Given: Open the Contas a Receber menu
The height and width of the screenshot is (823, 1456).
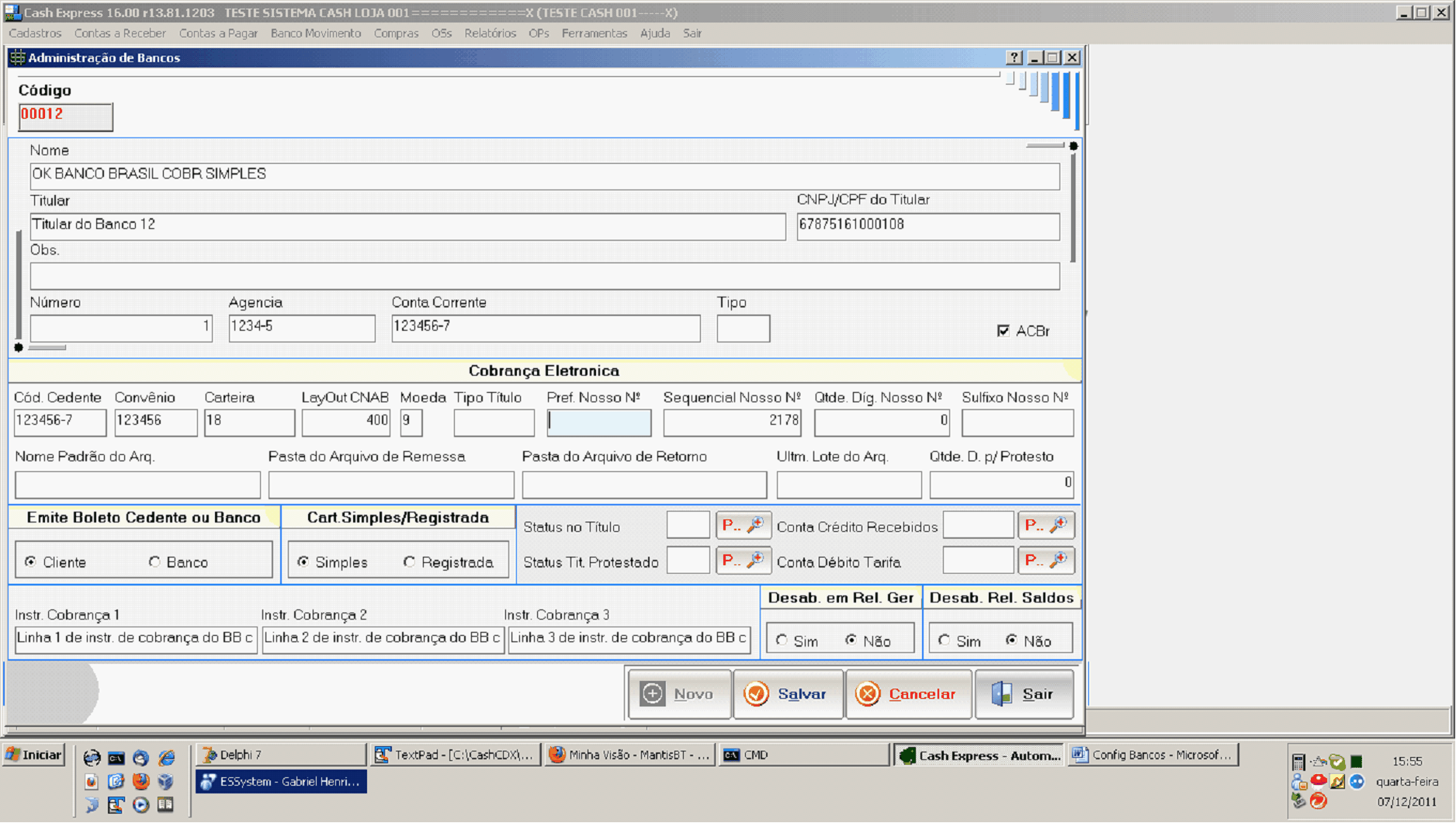Looking at the screenshot, I should pos(120,33).
